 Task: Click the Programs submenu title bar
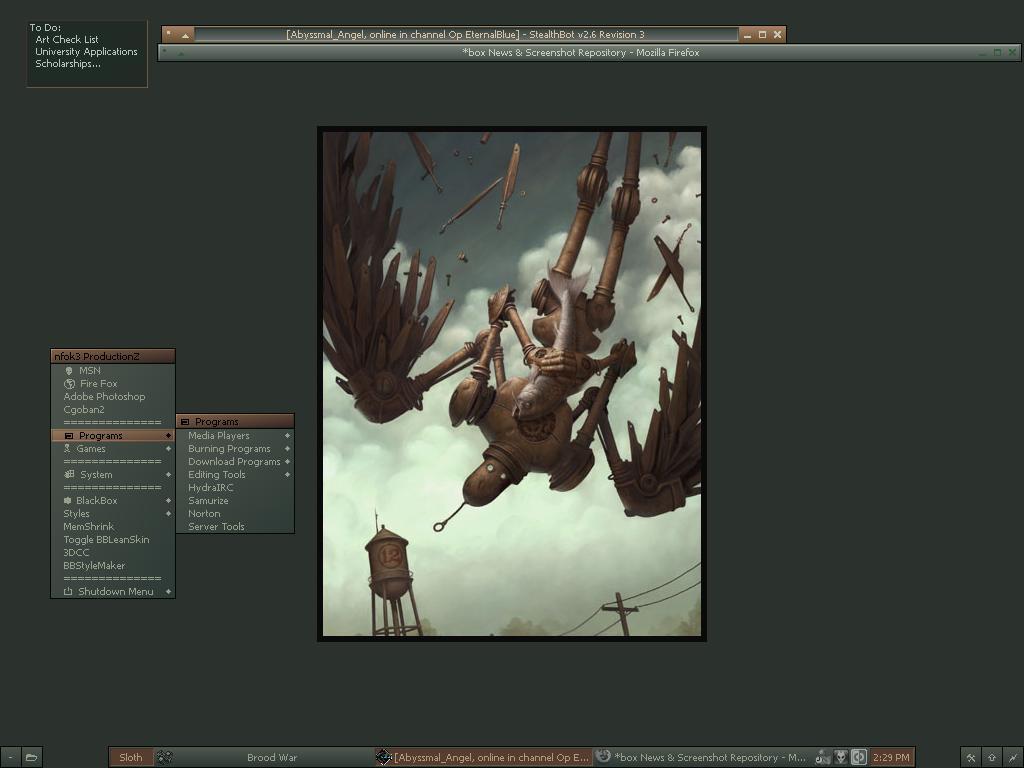pyautogui.click(x=235, y=422)
